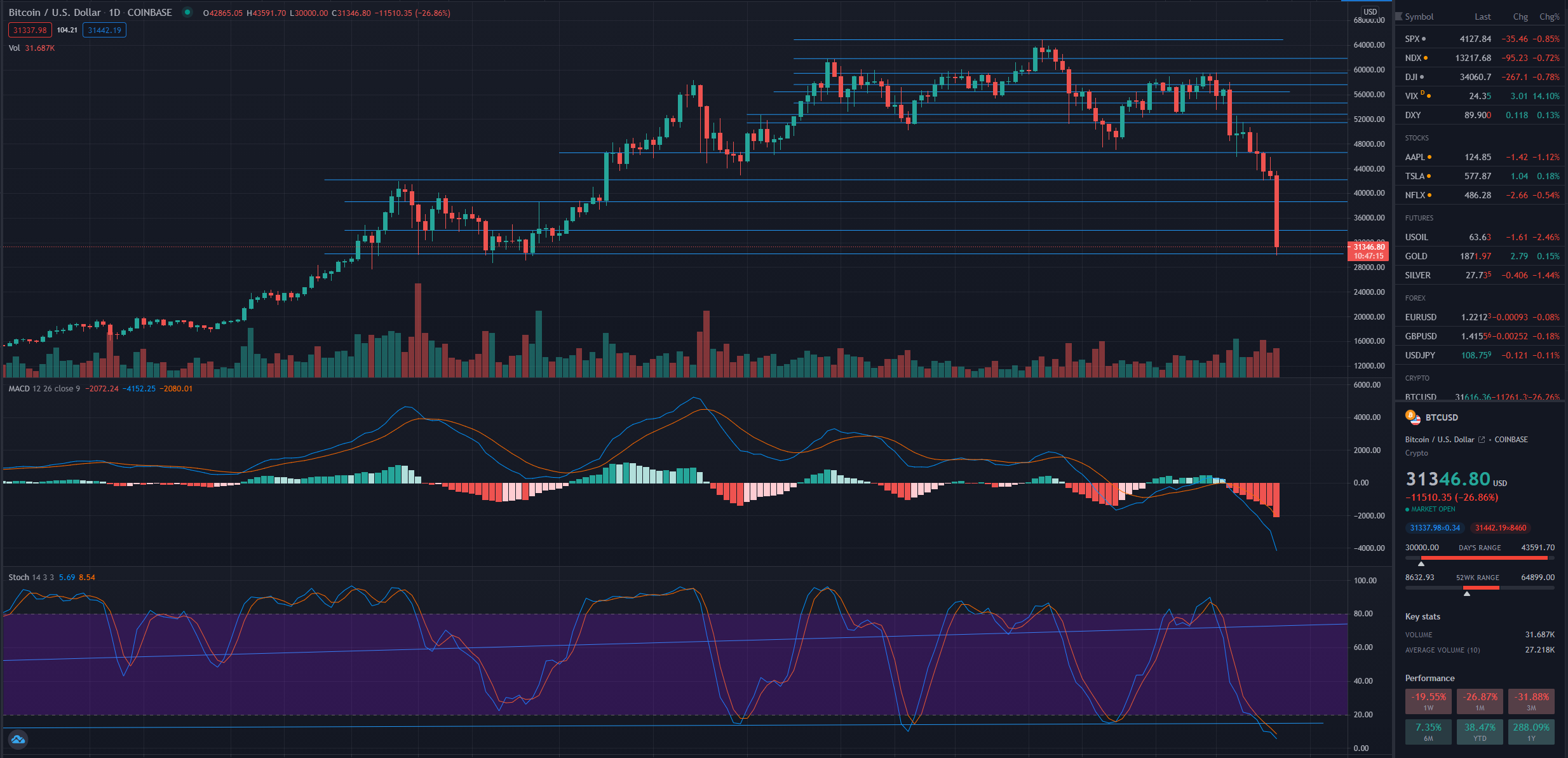The width and height of the screenshot is (1568, 758).
Task: Select EURUSD in the watchlist
Action: (x=1481, y=317)
